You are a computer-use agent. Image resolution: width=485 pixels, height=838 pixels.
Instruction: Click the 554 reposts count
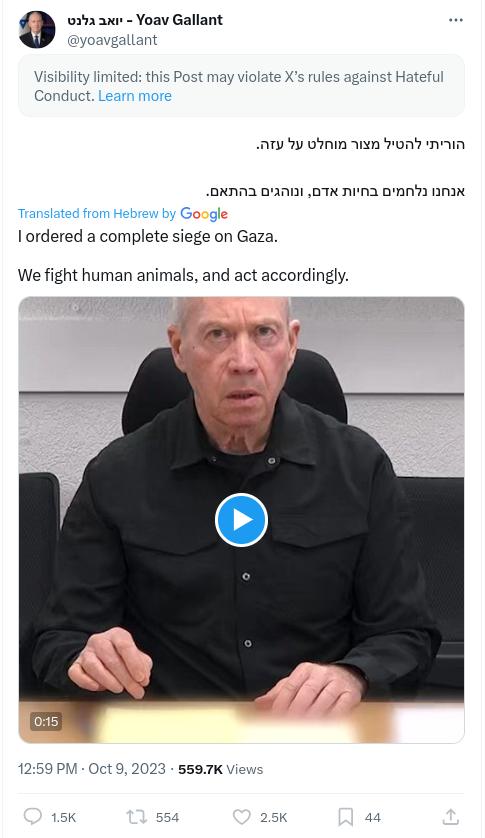pyautogui.click(x=167, y=818)
